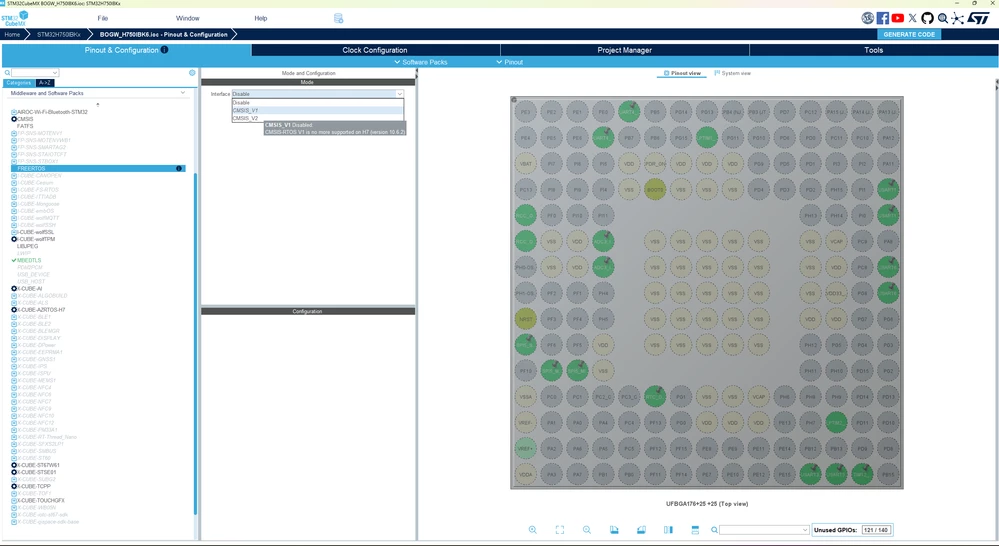
Task: Expand the Pinout dropdown menu
Action: coord(510,62)
